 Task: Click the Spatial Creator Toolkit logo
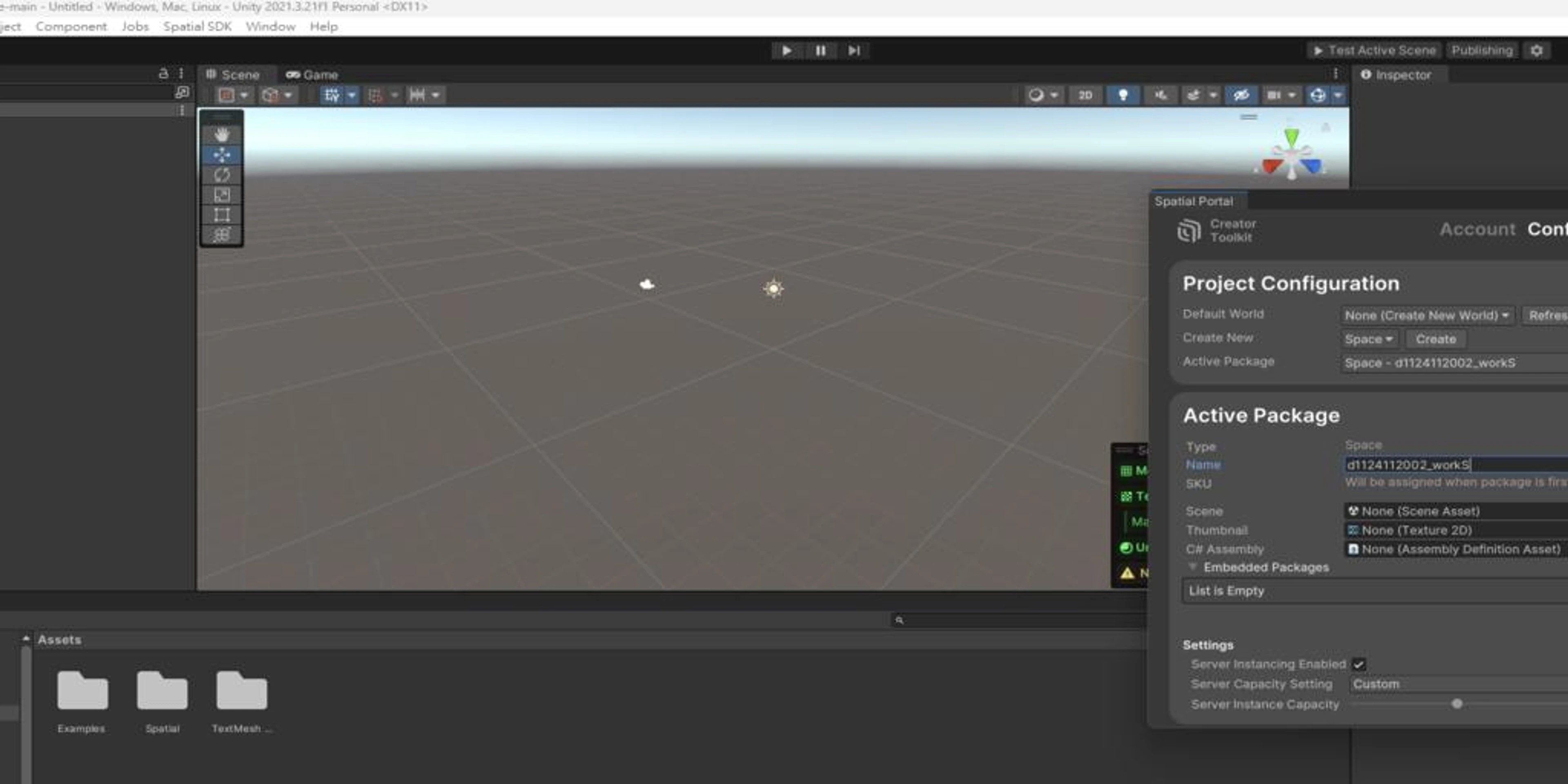[x=1189, y=231]
